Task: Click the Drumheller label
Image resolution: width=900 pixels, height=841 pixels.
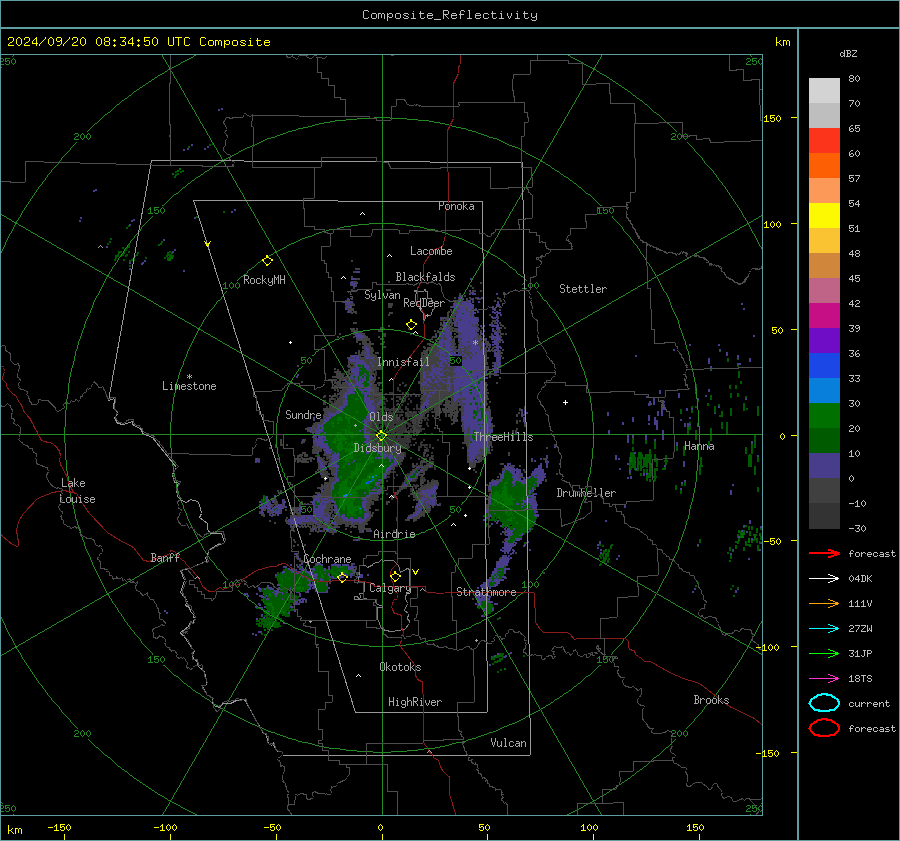Action: pos(586,493)
